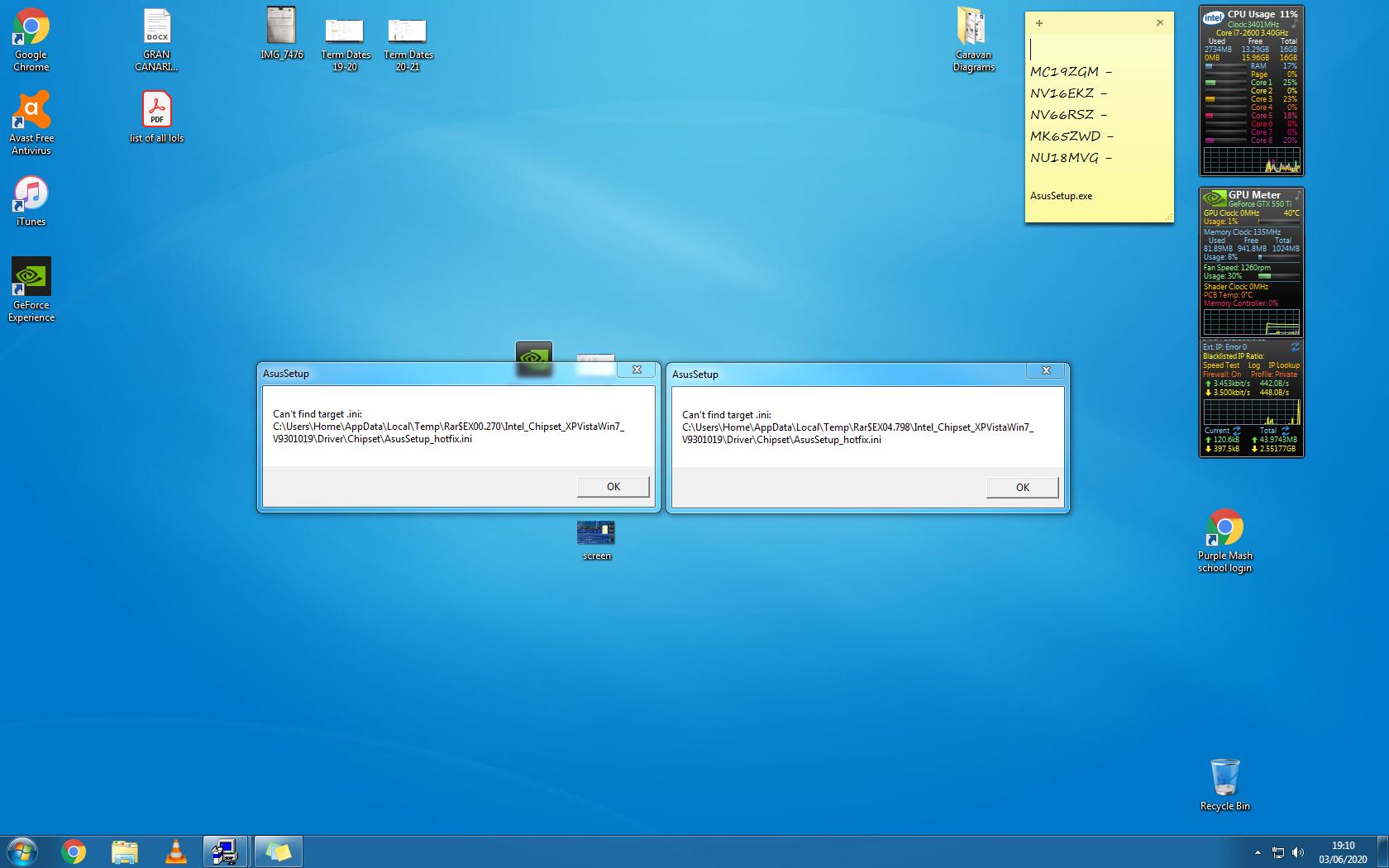Image resolution: width=1389 pixels, height=868 pixels.
Task: Click the NVIDIA logo on GPU Meter gadget
Action: (x=1215, y=198)
